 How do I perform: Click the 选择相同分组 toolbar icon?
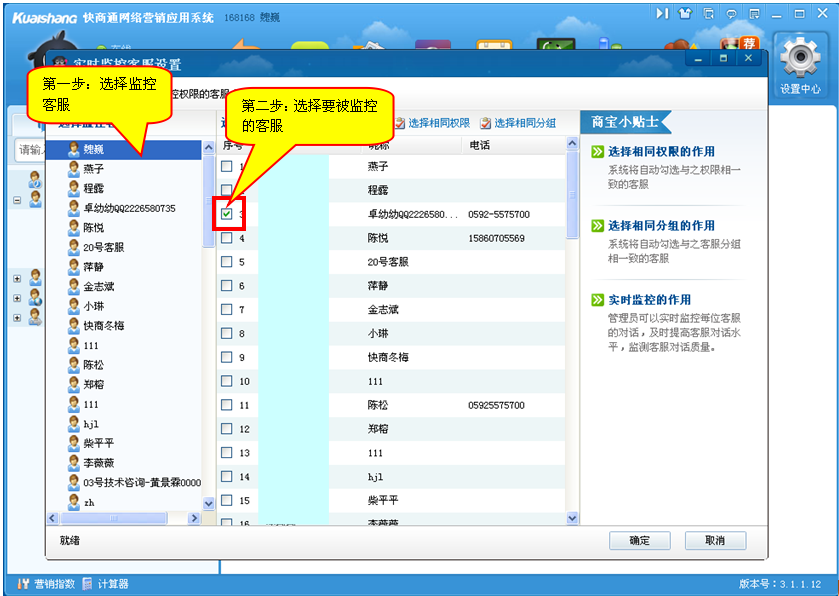486,123
